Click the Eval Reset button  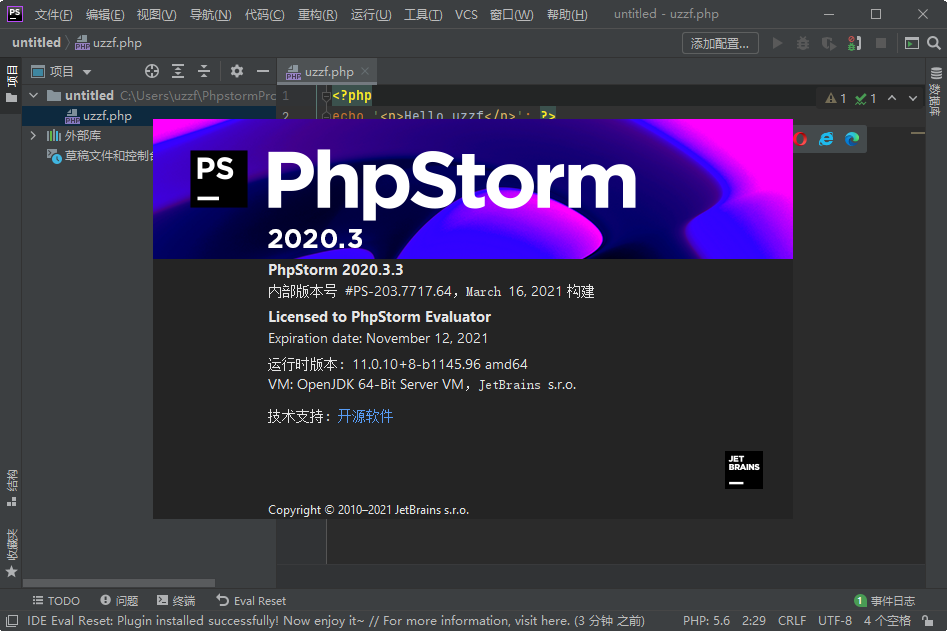(251, 601)
